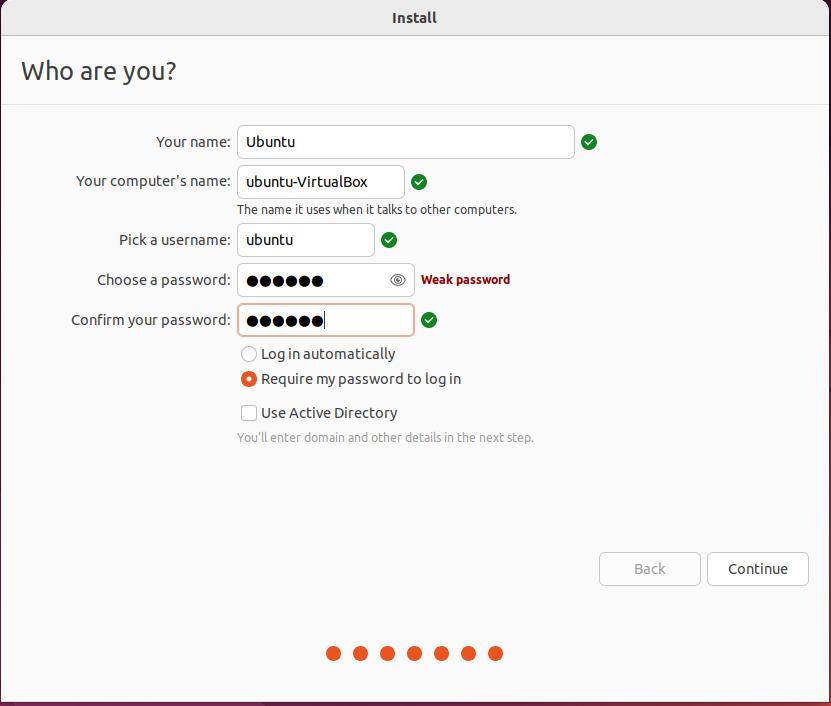Click the green checkmark beside Confirm password

coord(429,320)
